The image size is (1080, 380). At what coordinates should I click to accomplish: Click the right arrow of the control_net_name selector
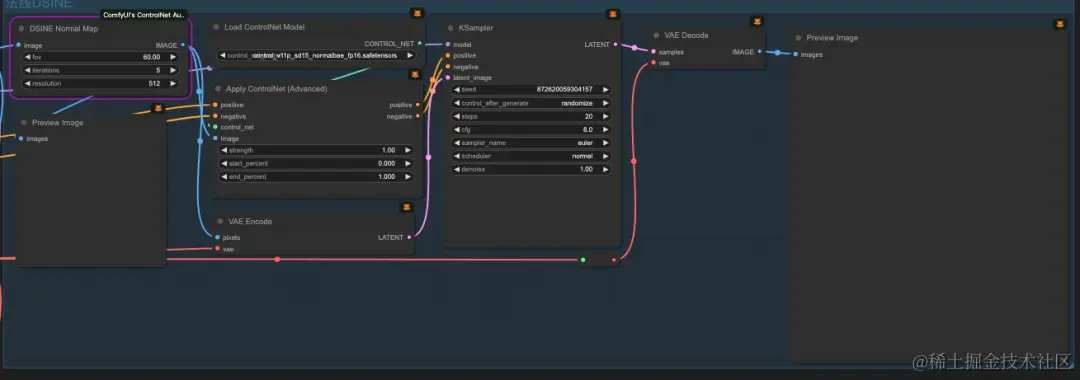click(x=410, y=55)
